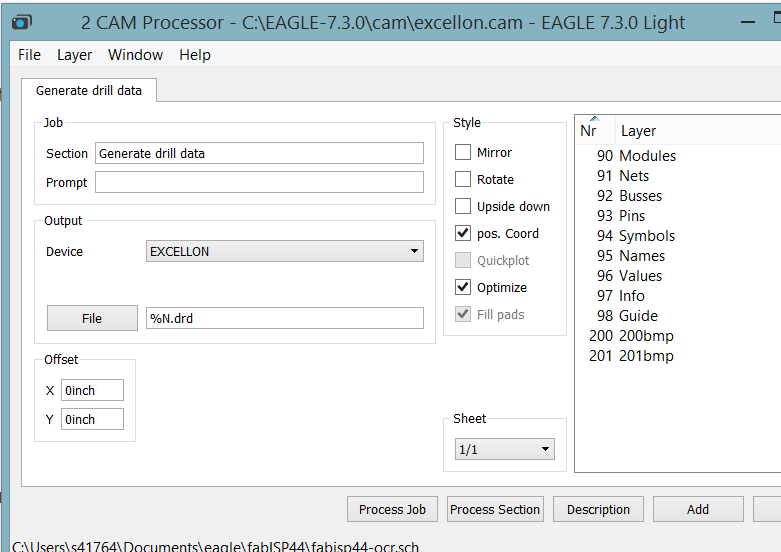The height and width of the screenshot is (552, 781).
Task: Minimize the CAM Processor window
Action: 748,22
